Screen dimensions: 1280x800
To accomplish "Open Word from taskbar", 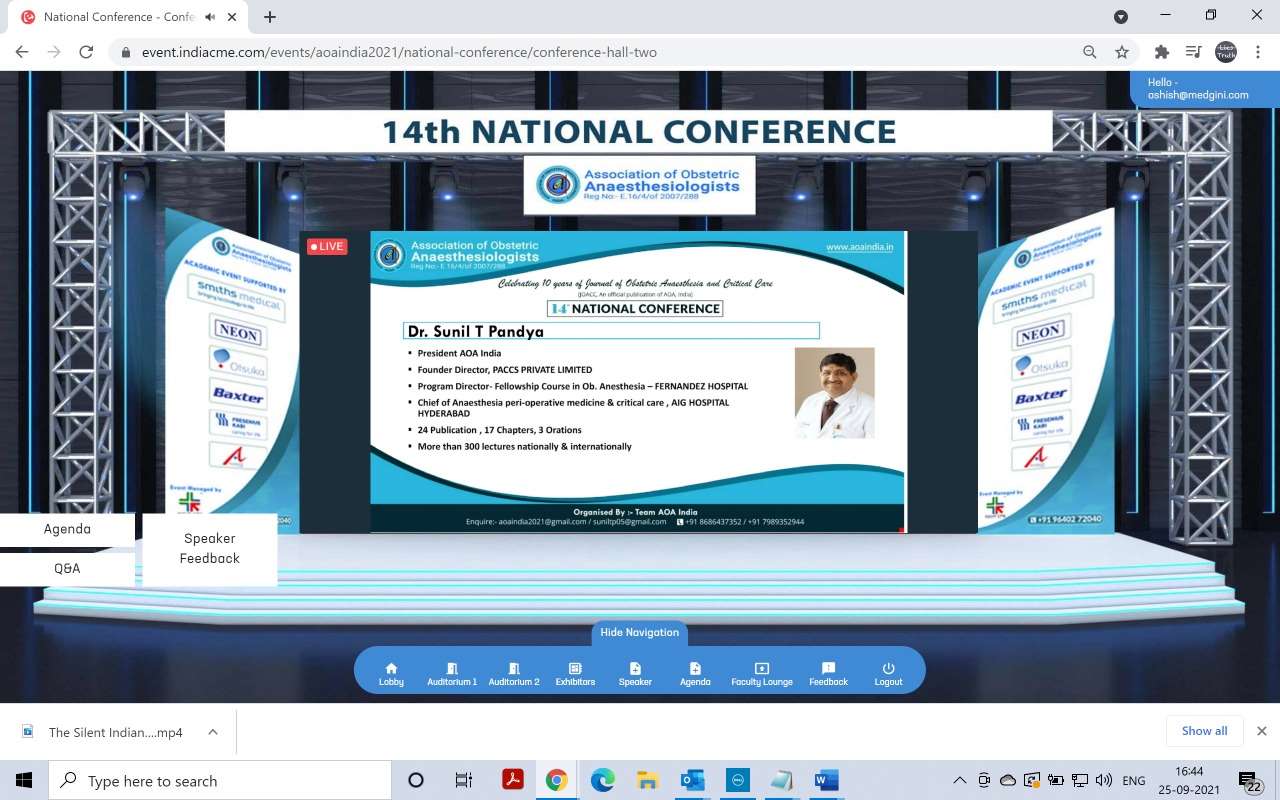I will coord(826,780).
